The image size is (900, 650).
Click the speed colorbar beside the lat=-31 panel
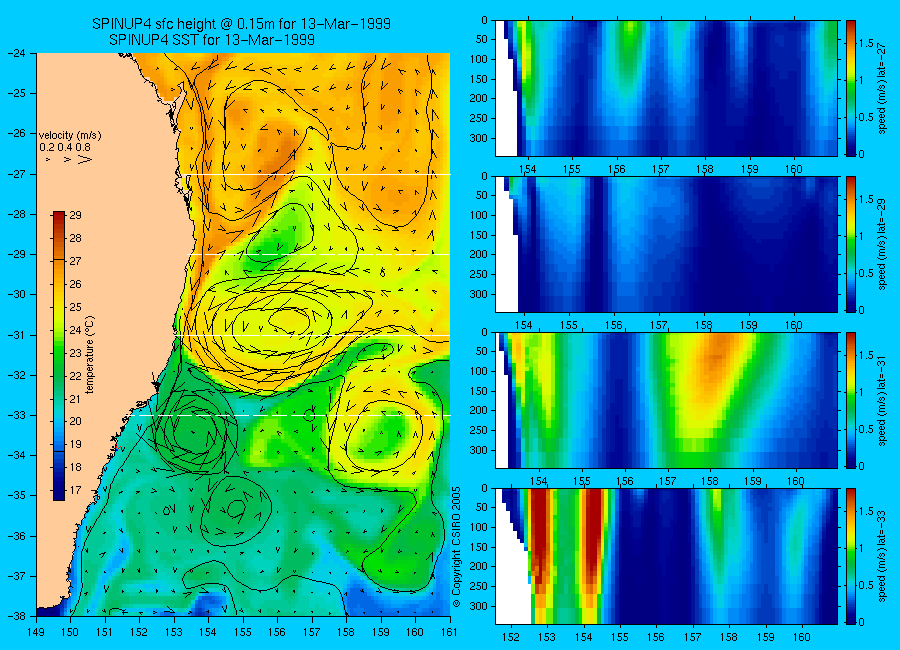[x=850, y=400]
